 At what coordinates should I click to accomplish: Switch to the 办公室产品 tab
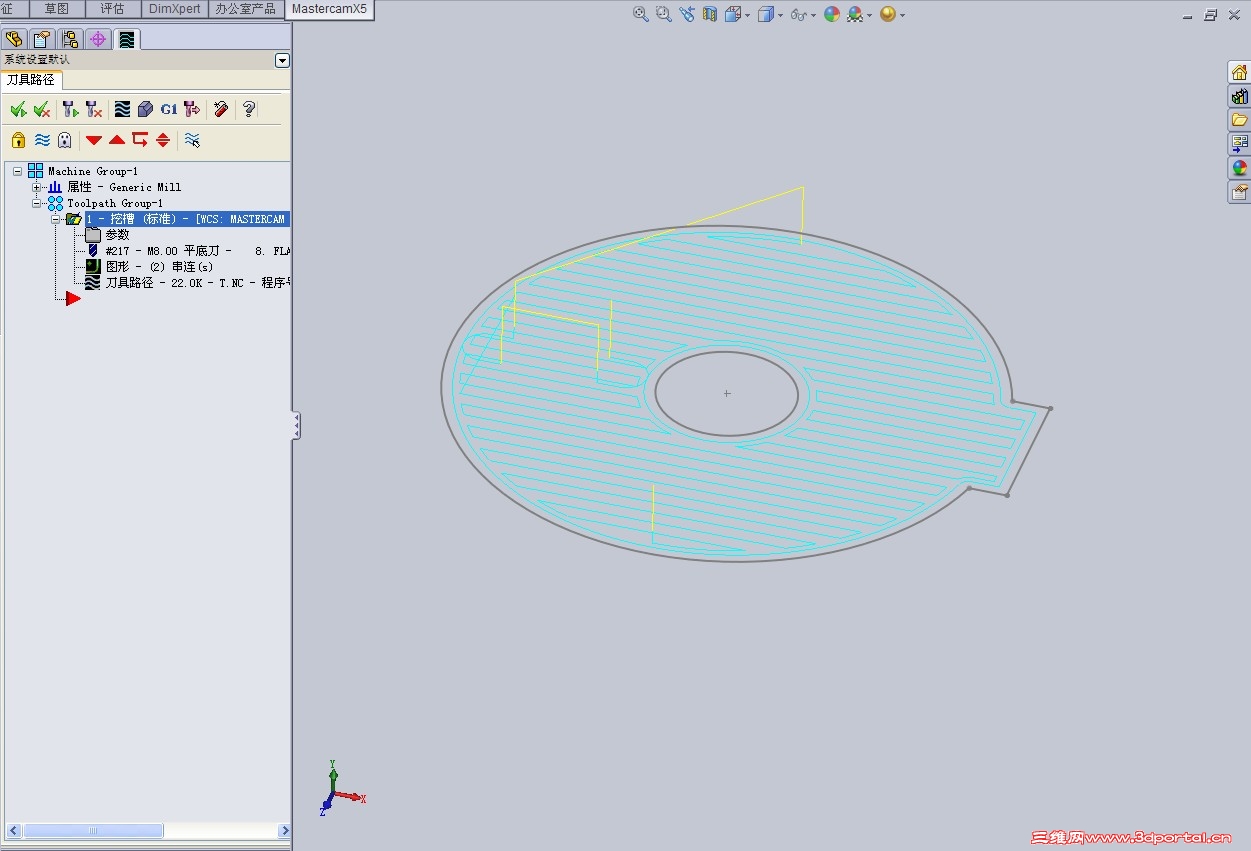tap(245, 8)
